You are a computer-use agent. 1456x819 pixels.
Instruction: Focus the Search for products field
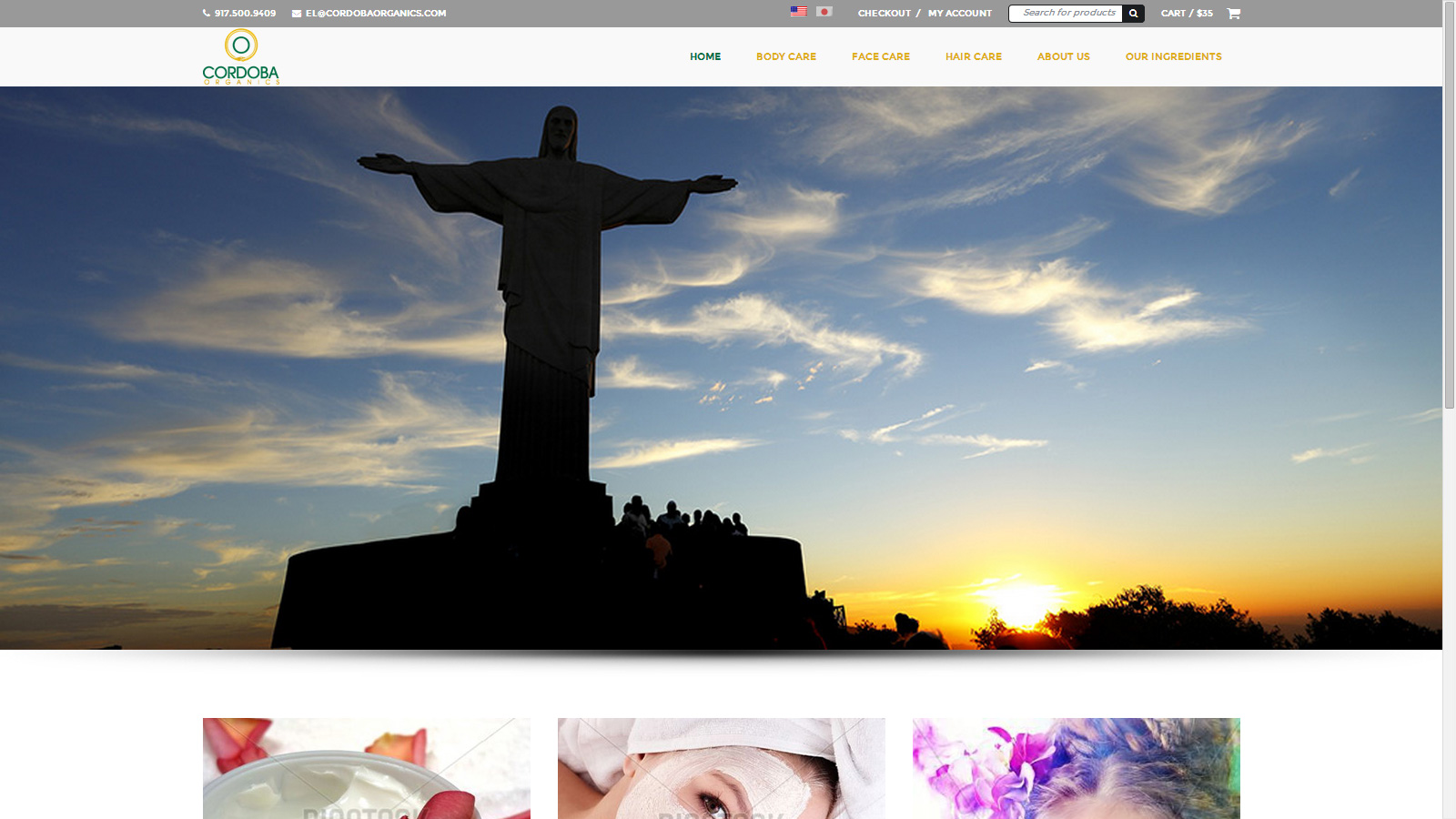[x=1067, y=14]
